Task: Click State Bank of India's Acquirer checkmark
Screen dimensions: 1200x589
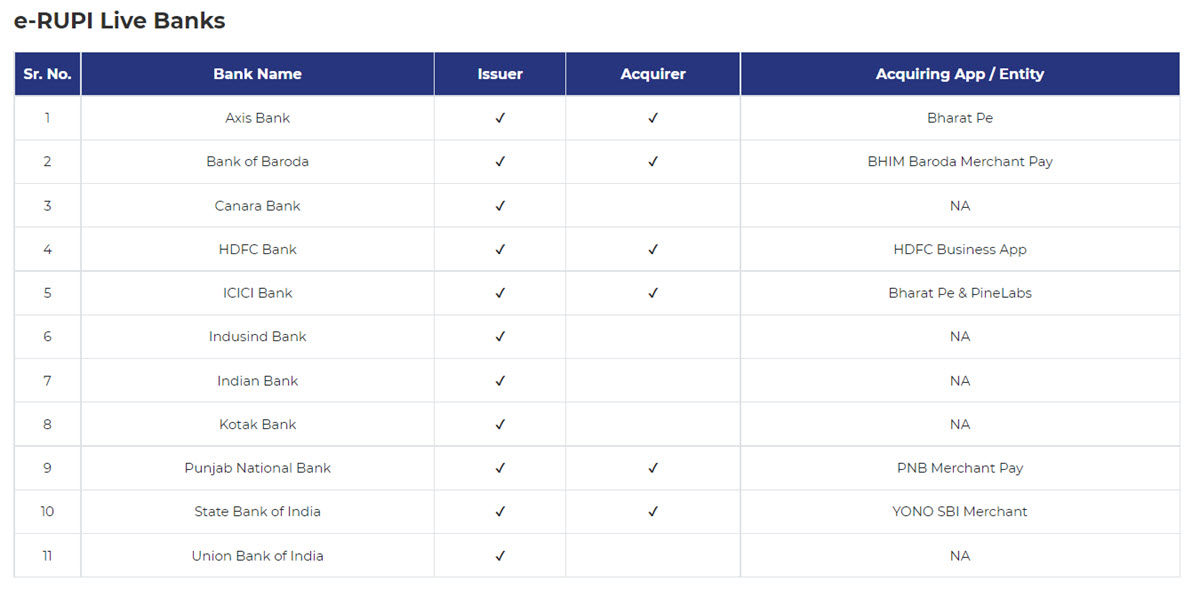Action: pos(653,511)
